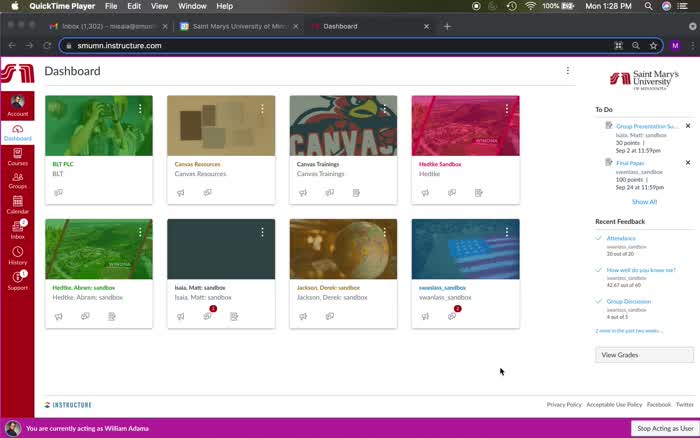Dismiss Group Presentation to-do item
This screenshot has width=700, height=438.
click(x=688, y=126)
